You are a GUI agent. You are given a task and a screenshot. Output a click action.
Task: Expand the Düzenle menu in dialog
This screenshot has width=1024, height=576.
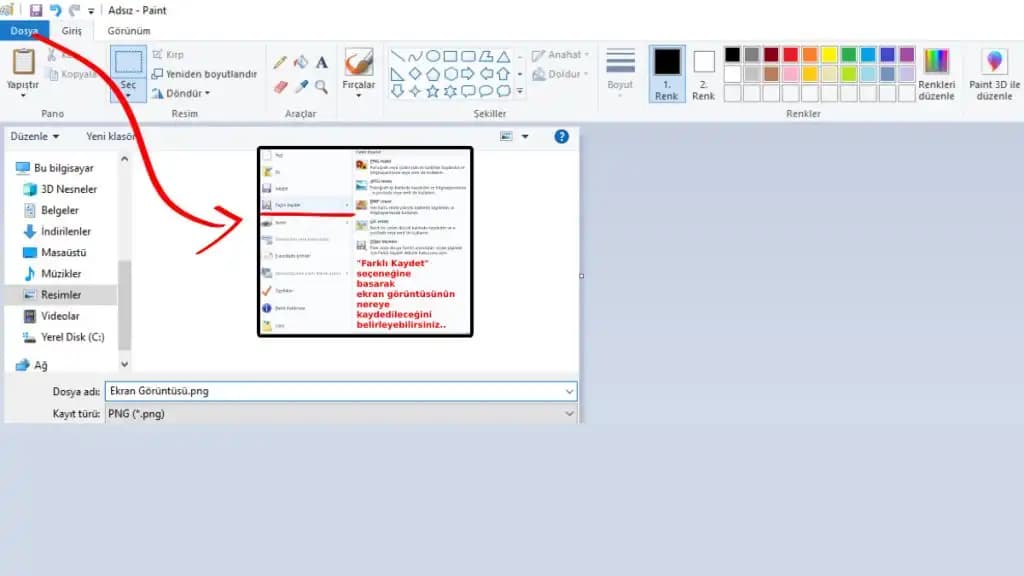(x=34, y=136)
